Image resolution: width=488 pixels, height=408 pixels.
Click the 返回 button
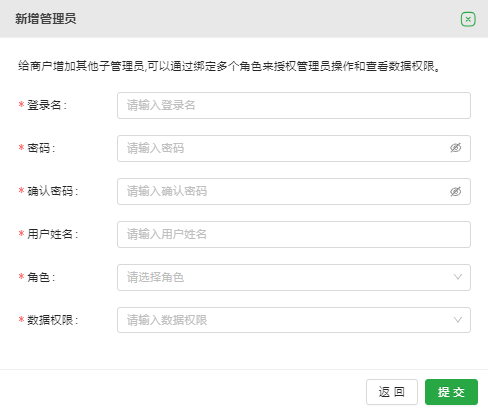(x=392, y=392)
